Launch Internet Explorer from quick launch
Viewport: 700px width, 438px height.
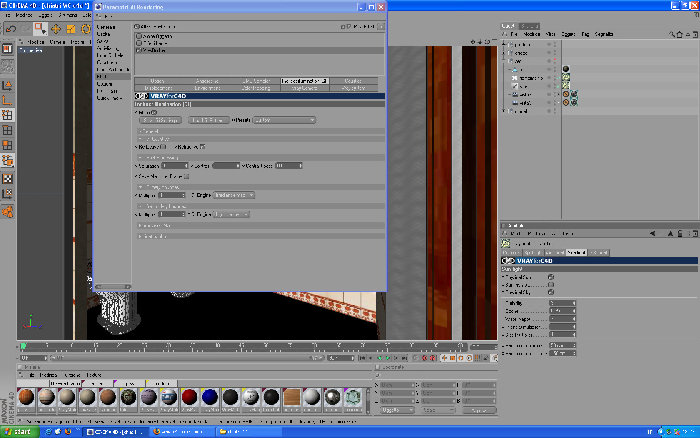(x=49, y=432)
